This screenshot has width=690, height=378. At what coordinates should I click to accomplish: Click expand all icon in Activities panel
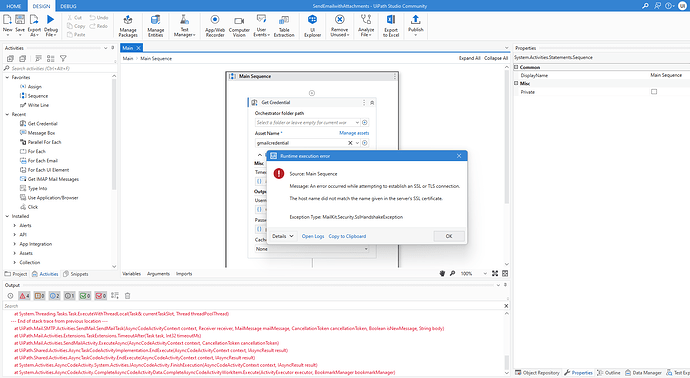point(10,59)
